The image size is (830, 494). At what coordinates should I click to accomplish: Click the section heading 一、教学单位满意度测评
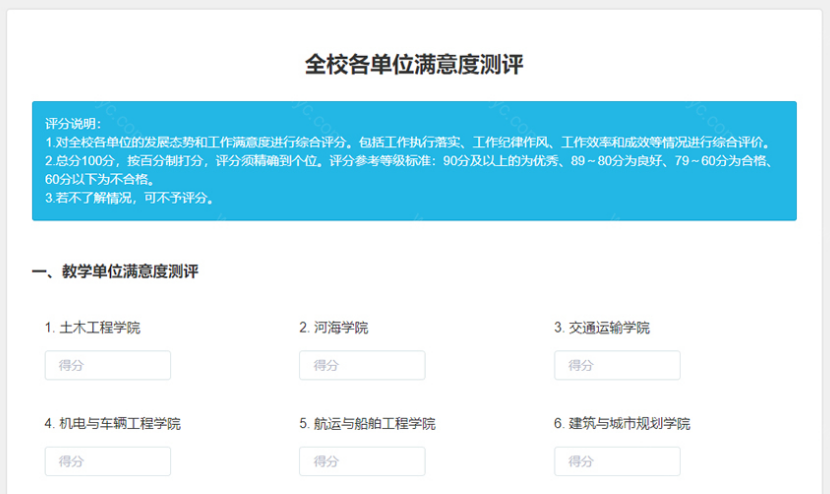(115, 271)
